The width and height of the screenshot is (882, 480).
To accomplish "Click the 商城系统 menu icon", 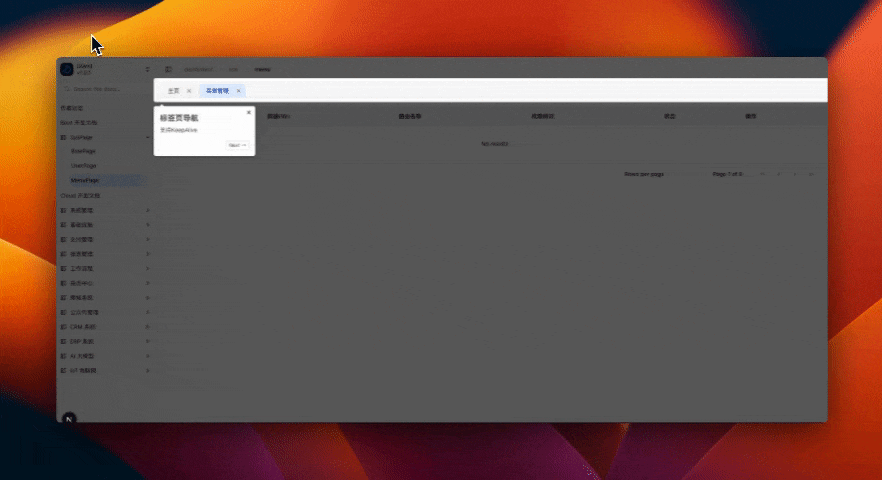I will tap(64, 298).
